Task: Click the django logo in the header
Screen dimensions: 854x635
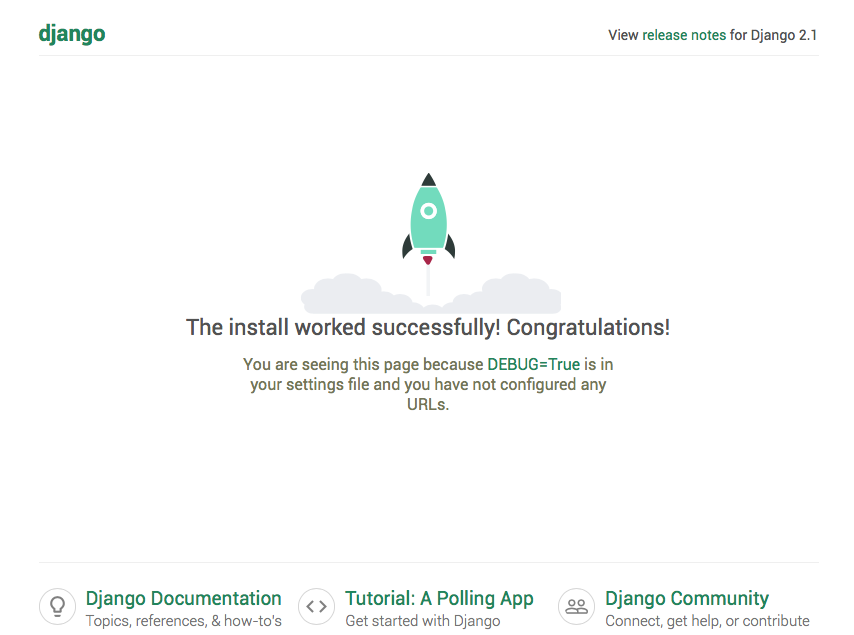Action: pos(71,33)
